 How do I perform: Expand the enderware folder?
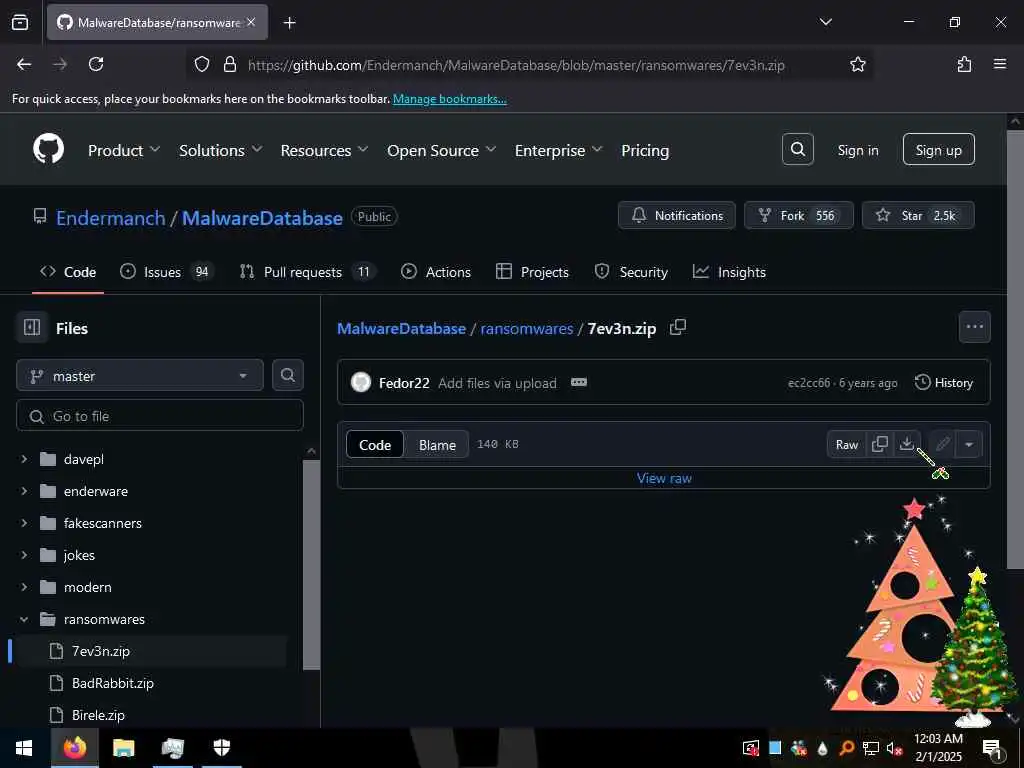24,491
